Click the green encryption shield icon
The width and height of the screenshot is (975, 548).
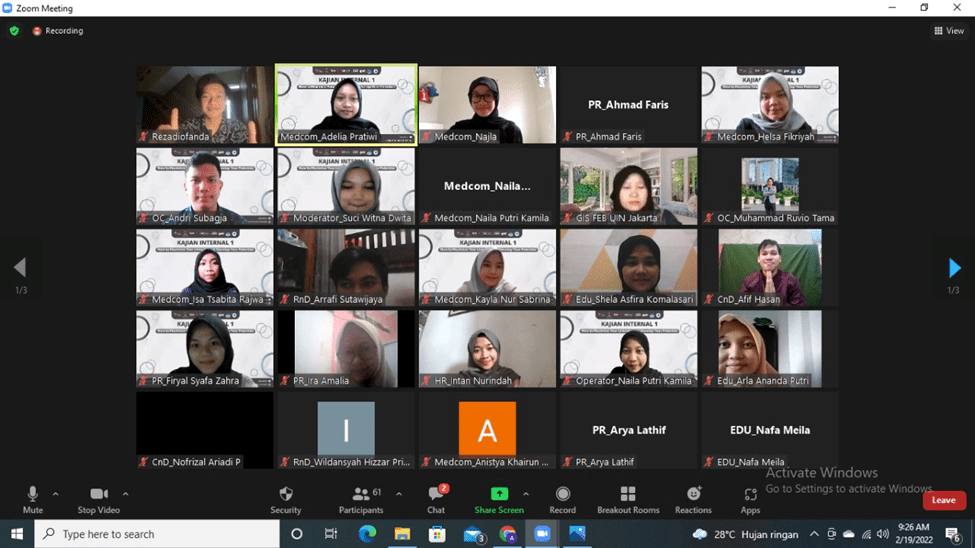coord(14,31)
